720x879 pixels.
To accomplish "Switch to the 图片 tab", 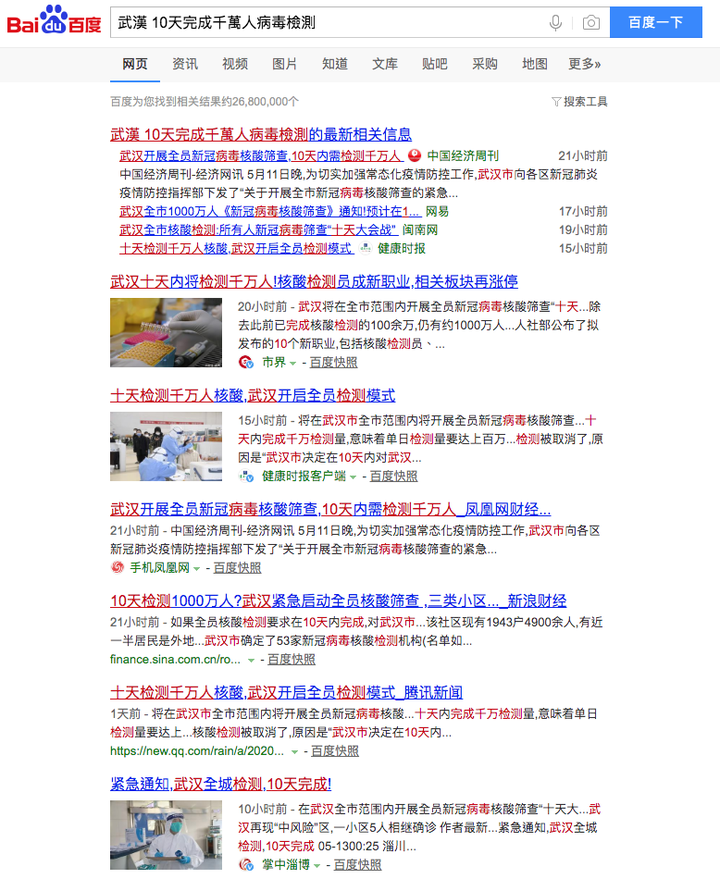I will point(285,64).
